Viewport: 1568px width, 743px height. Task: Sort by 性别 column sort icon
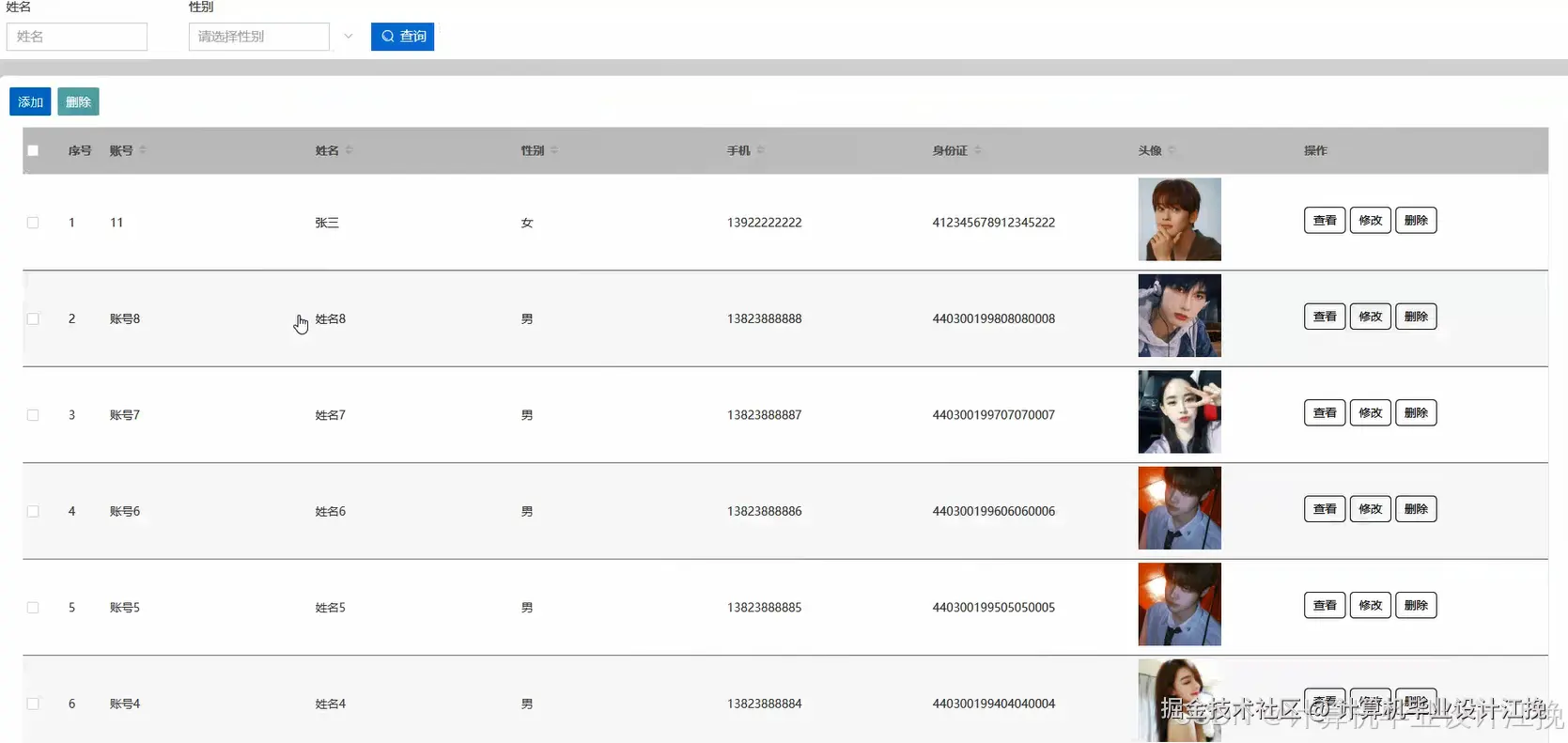[554, 150]
